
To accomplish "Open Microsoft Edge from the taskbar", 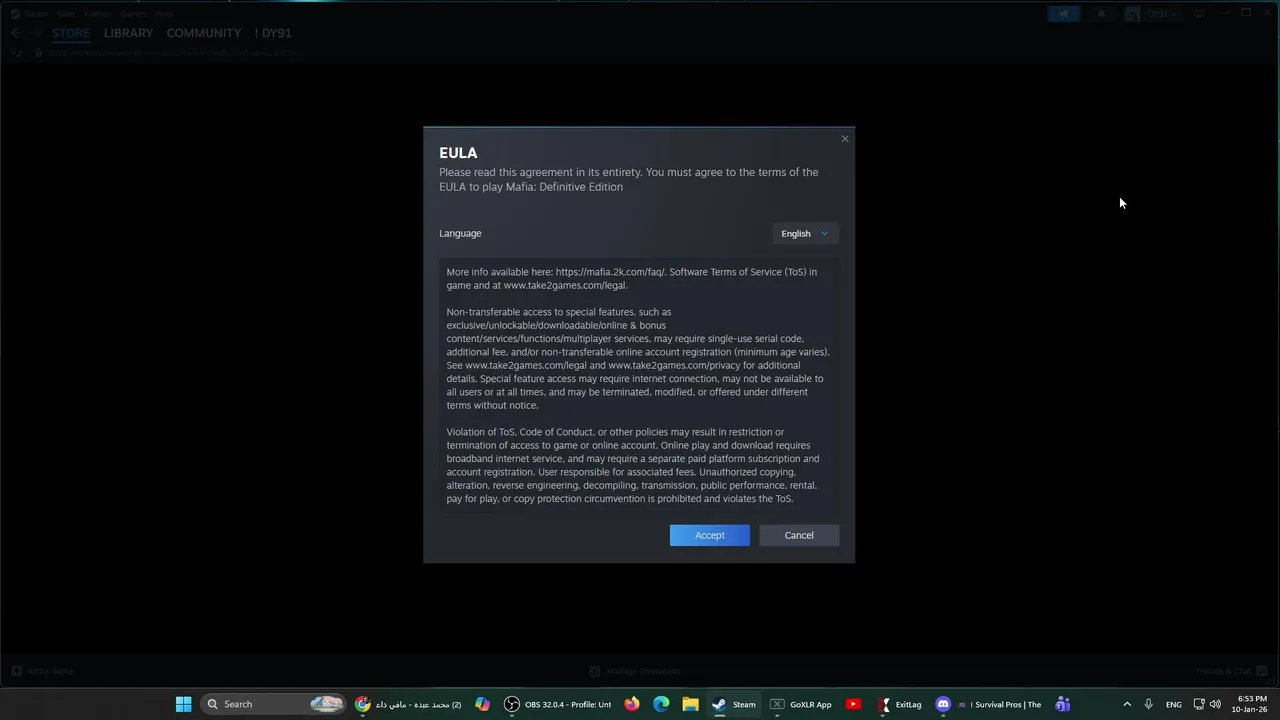I will (x=661, y=704).
